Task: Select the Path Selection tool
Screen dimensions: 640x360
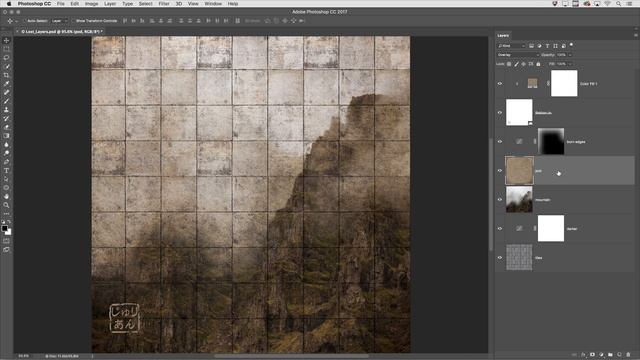Action: point(6,179)
